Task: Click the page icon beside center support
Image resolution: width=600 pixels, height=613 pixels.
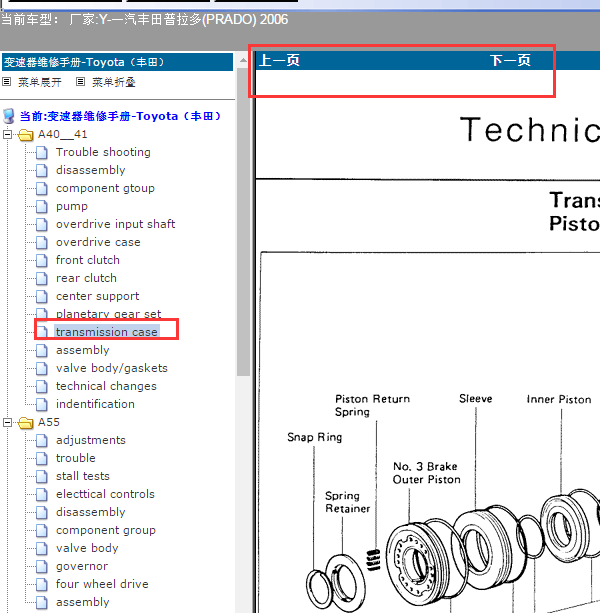Action: pos(42,296)
